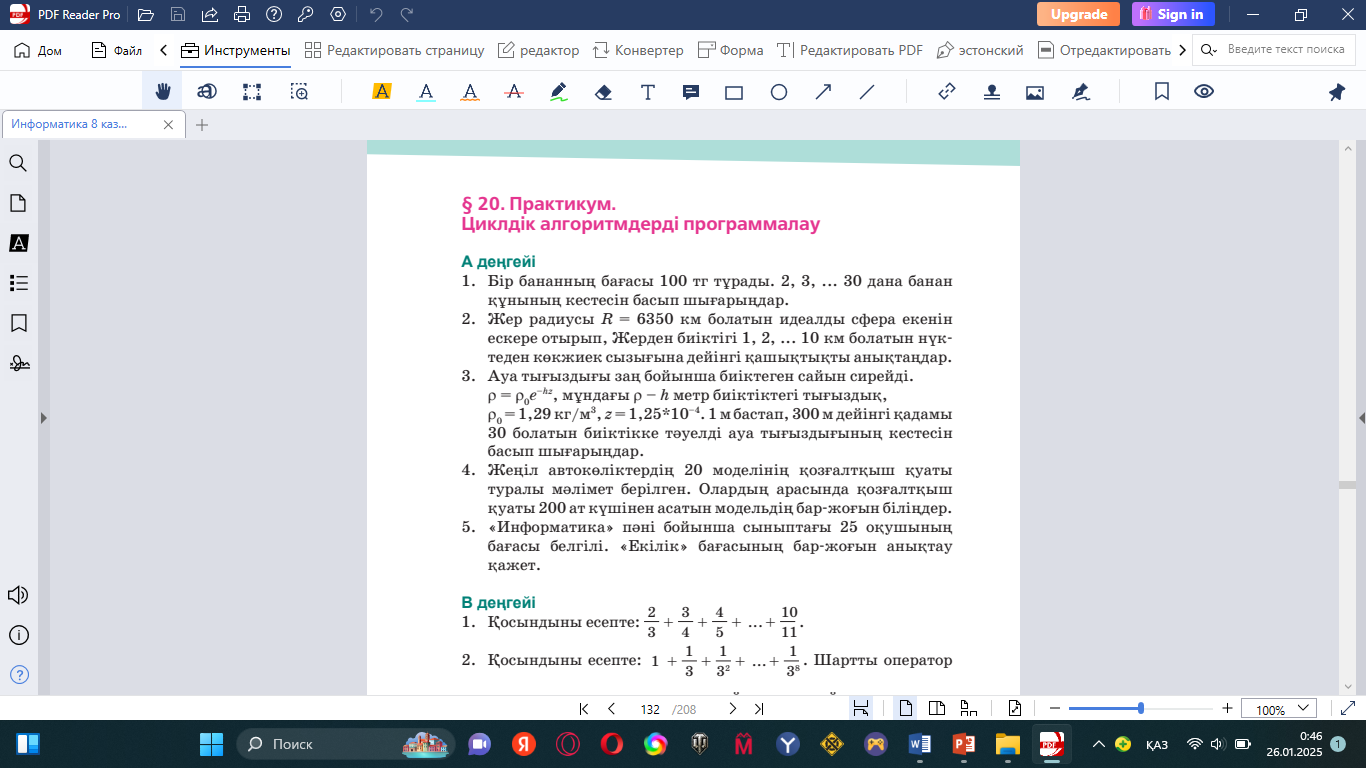The image size is (1366, 768).
Task: Switch to Редактировать PDF tab
Action: [x=850, y=50]
